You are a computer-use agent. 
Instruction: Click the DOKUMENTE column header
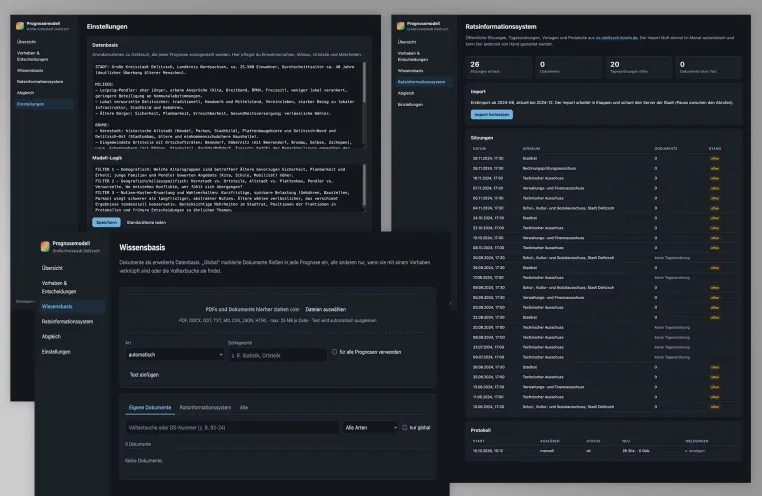pyautogui.click(x=666, y=149)
